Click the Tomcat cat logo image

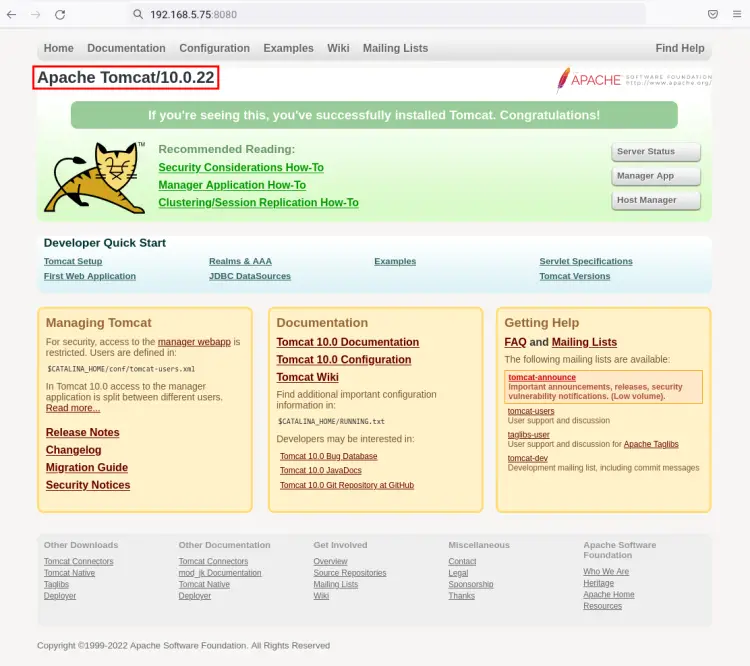pos(94,178)
